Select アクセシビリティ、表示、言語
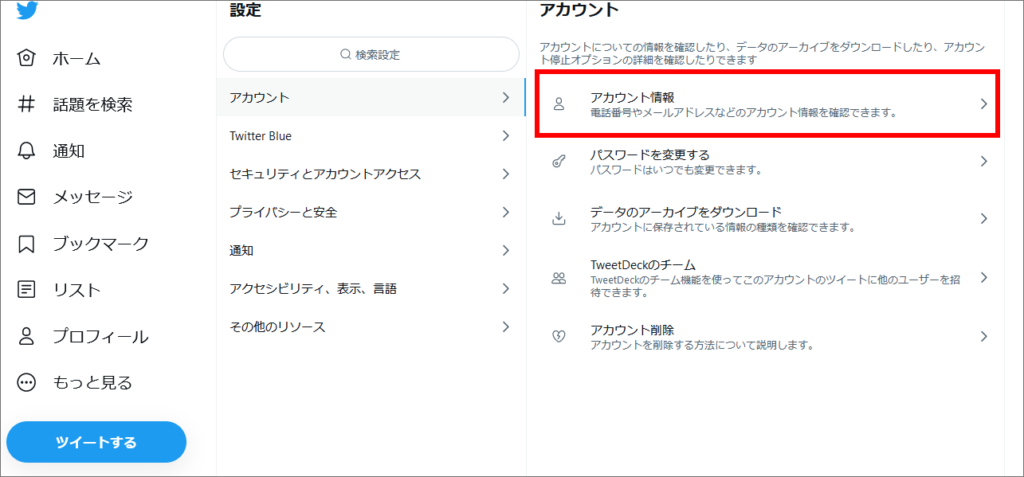Viewport: 1024px width, 477px height. point(371,288)
